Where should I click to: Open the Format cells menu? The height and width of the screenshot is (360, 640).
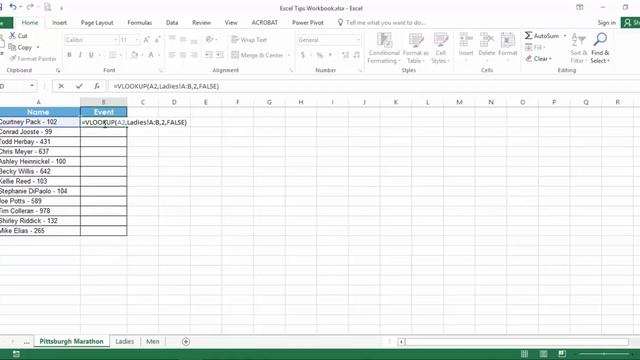(508, 48)
